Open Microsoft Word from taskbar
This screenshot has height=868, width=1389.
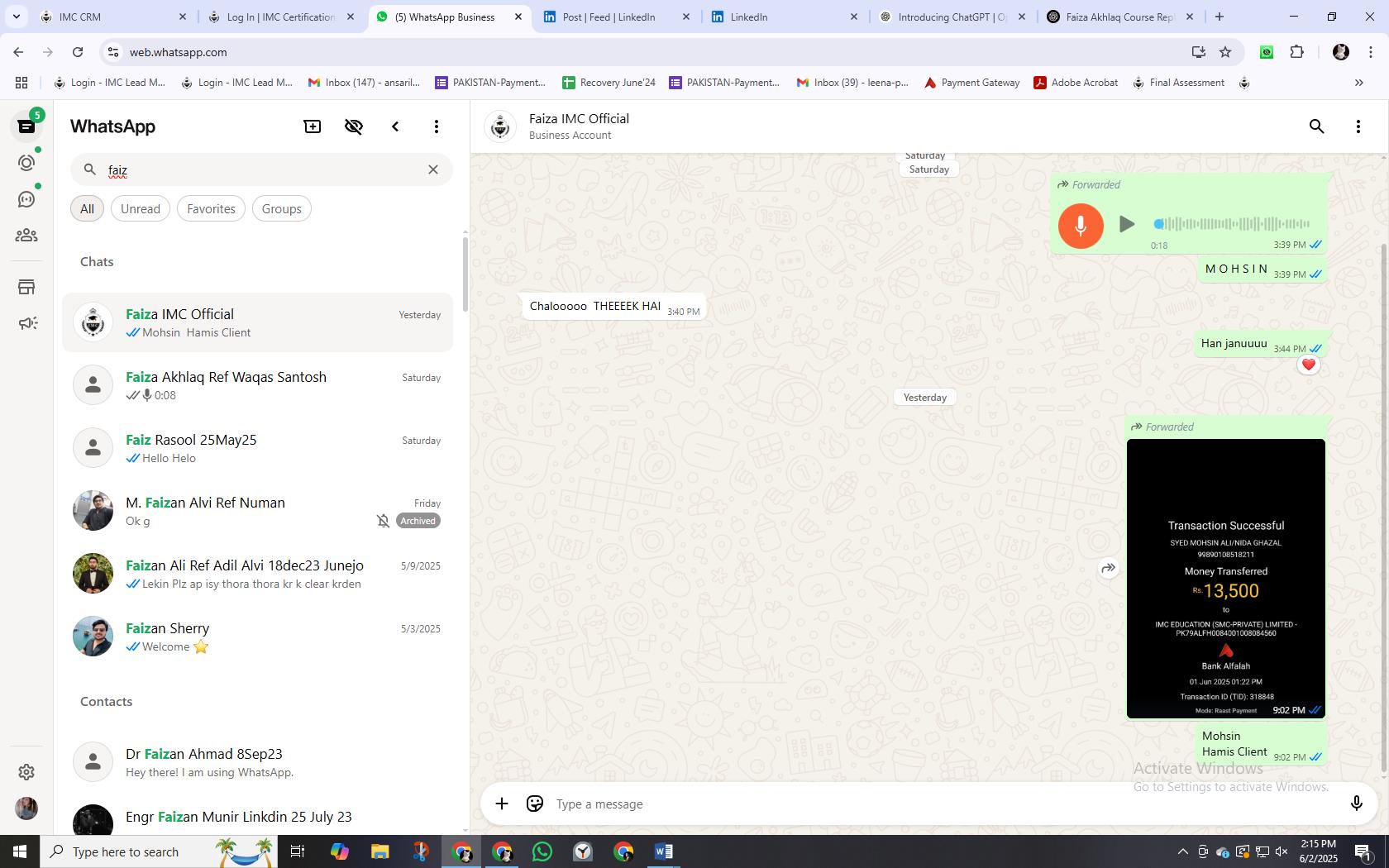coord(663,851)
